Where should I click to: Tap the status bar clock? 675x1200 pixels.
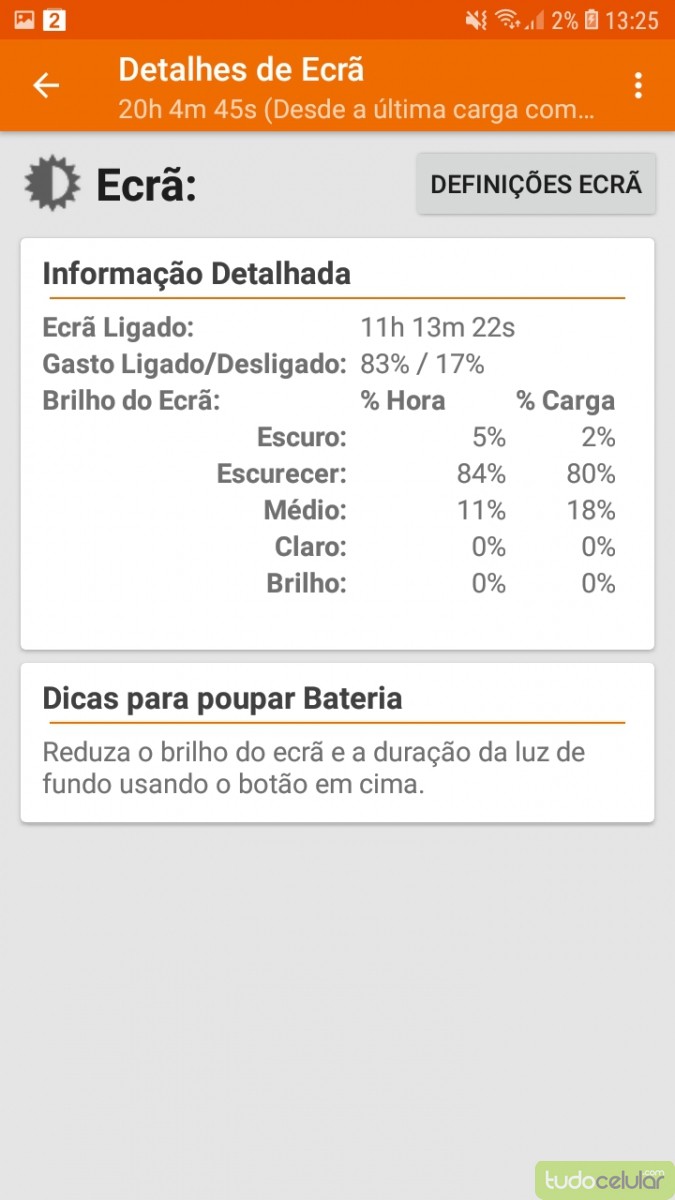pos(632,20)
